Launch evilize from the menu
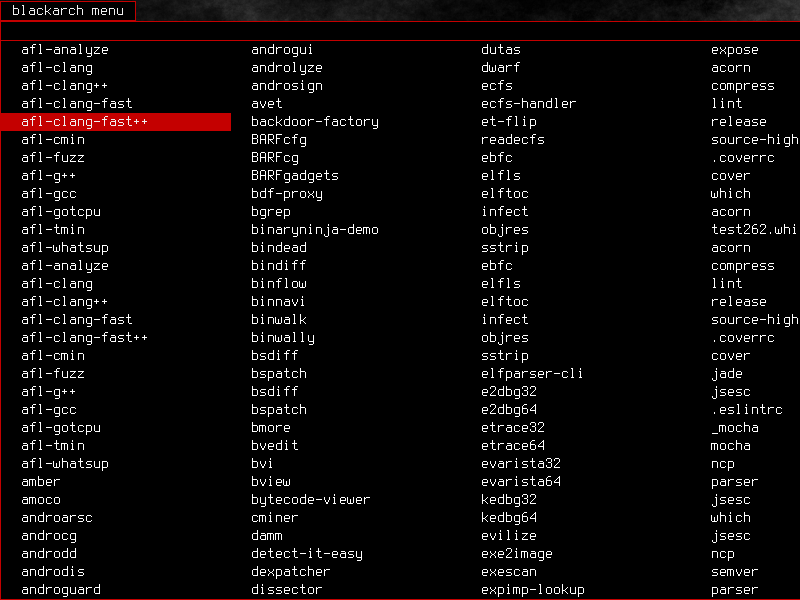Image resolution: width=800 pixels, height=600 pixels. (508, 535)
